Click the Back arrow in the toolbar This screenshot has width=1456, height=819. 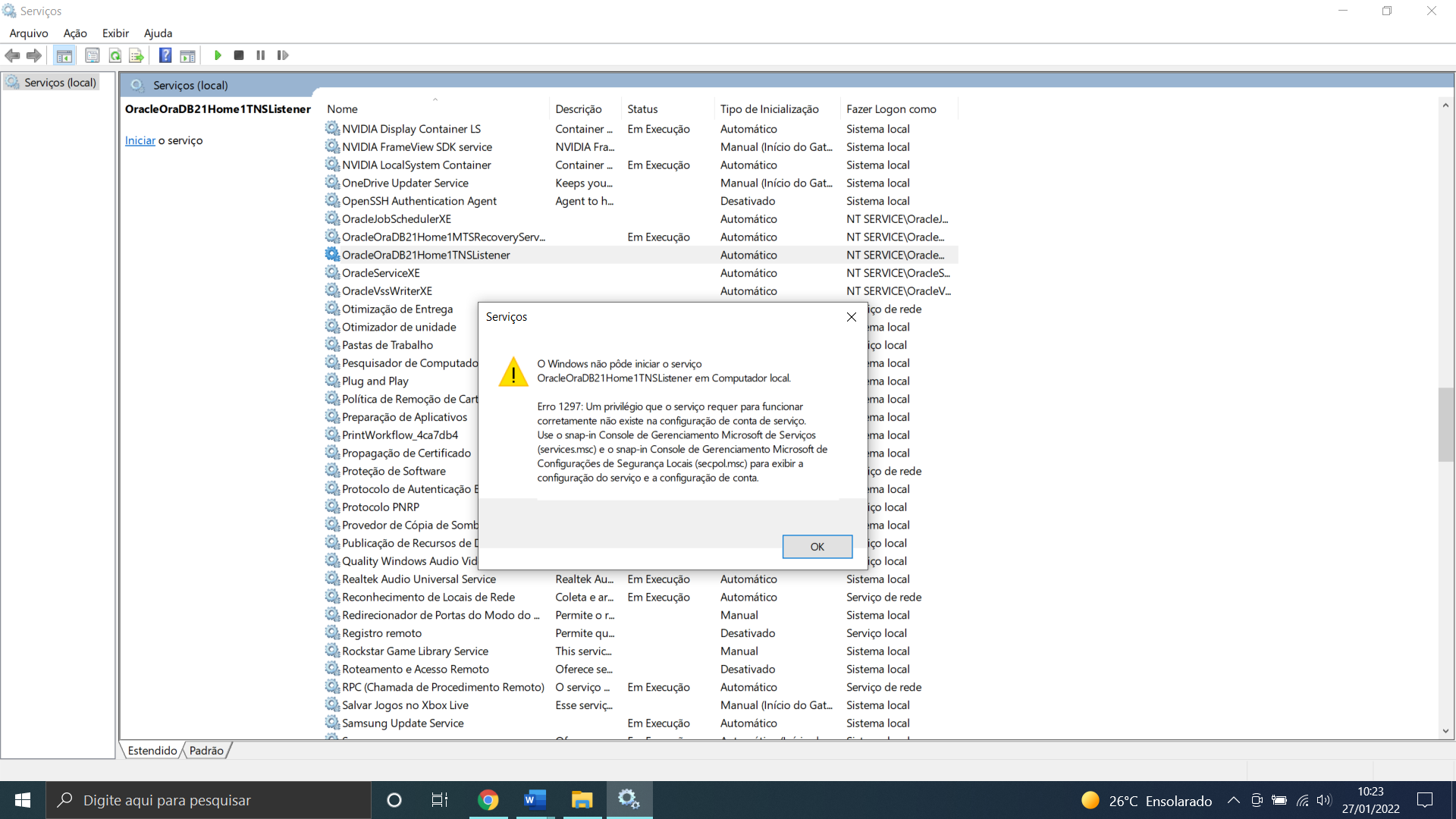pos(12,55)
